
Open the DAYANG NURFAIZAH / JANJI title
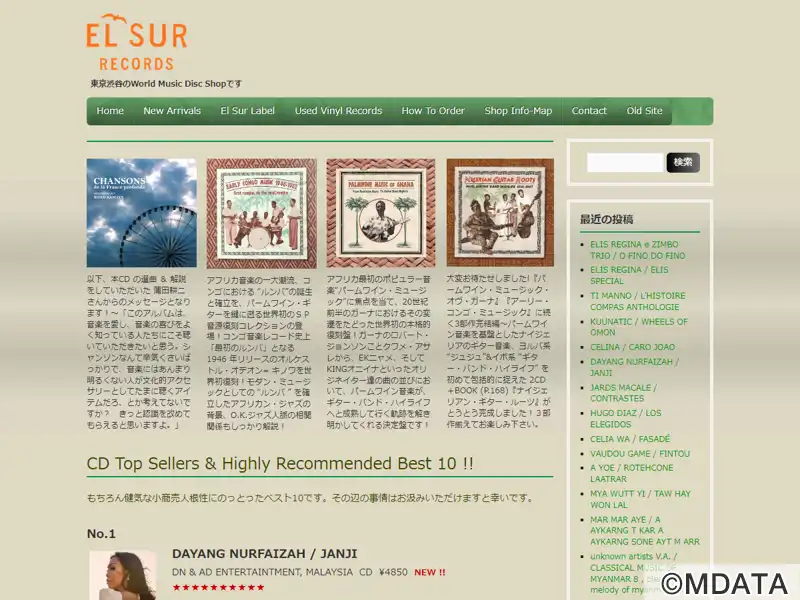(x=264, y=554)
